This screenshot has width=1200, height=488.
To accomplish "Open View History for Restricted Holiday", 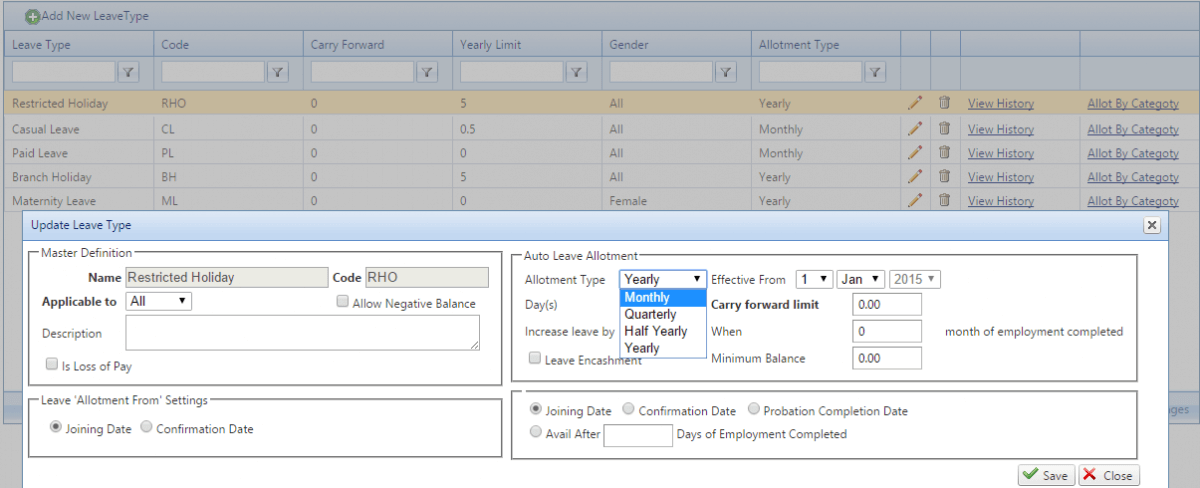I will point(1001,103).
